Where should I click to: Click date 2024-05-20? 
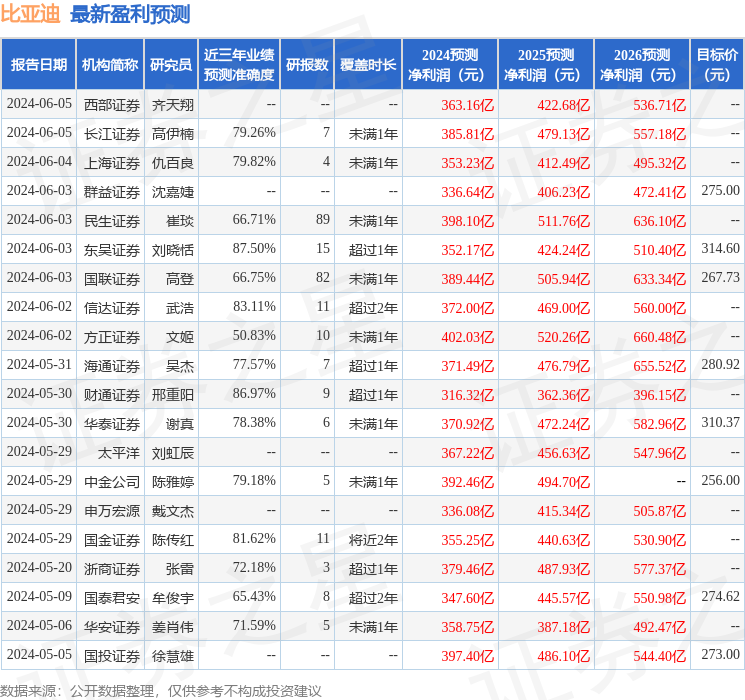39,567
